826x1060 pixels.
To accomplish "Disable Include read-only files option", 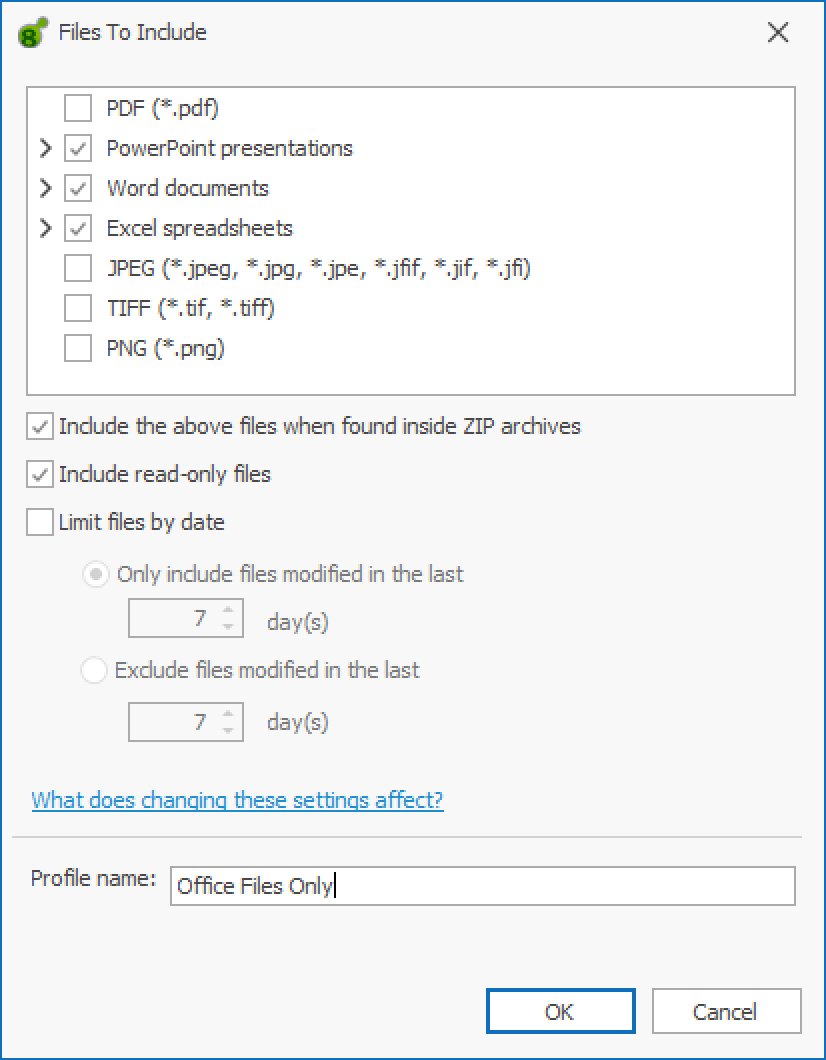I will [x=41, y=474].
